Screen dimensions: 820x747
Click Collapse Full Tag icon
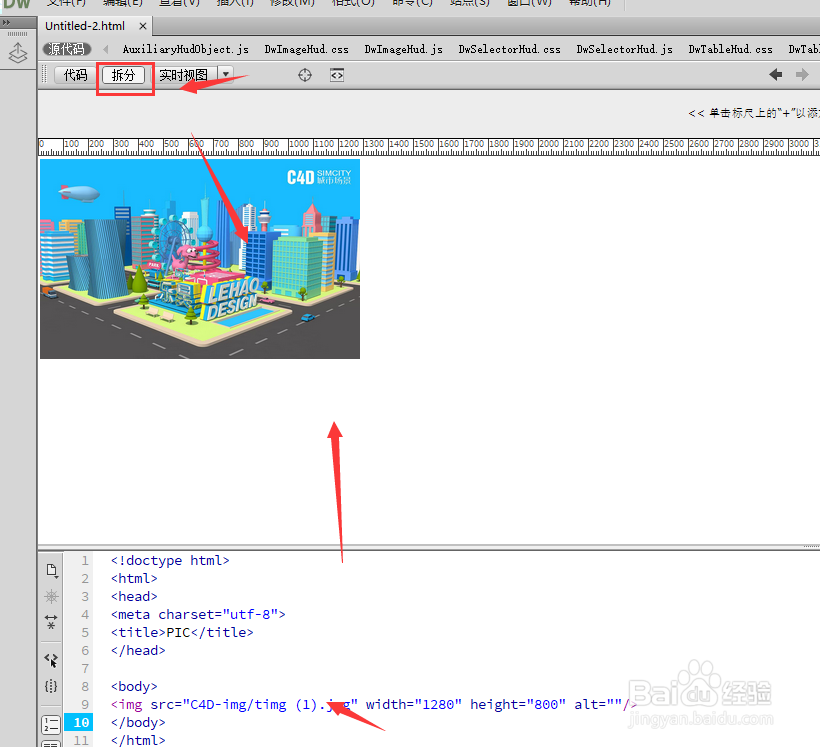51,621
